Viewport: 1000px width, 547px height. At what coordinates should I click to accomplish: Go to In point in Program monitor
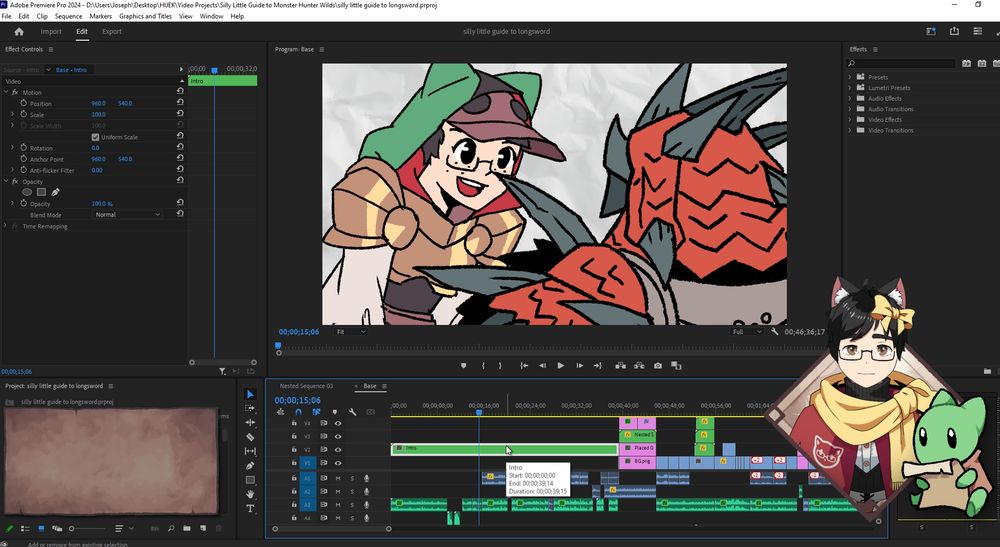click(524, 366)
